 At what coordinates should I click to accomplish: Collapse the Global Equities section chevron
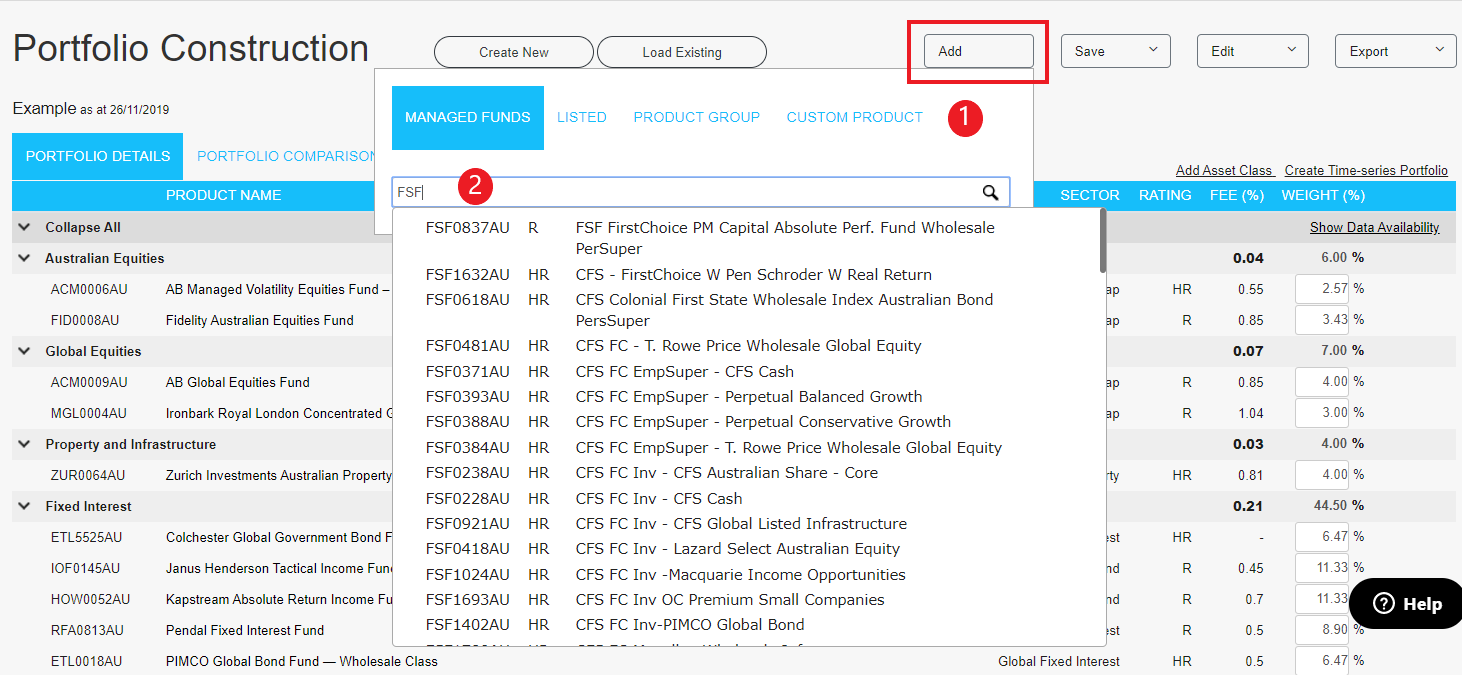25,352
